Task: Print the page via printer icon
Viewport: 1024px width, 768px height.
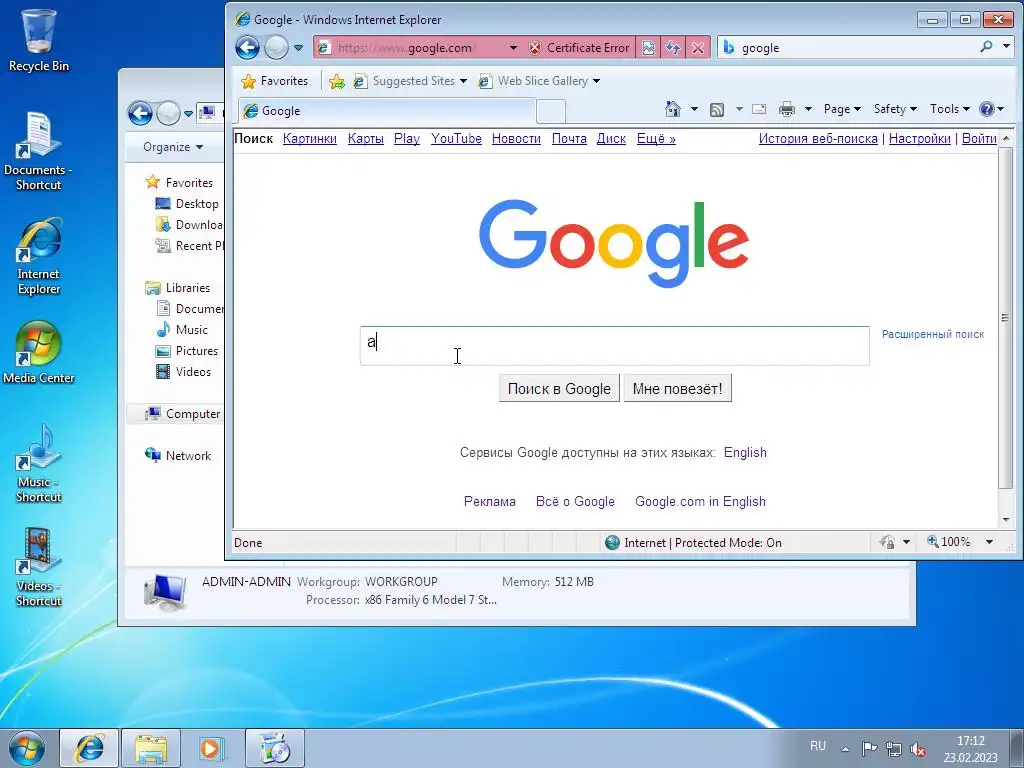Action: [x=787, y=110]
